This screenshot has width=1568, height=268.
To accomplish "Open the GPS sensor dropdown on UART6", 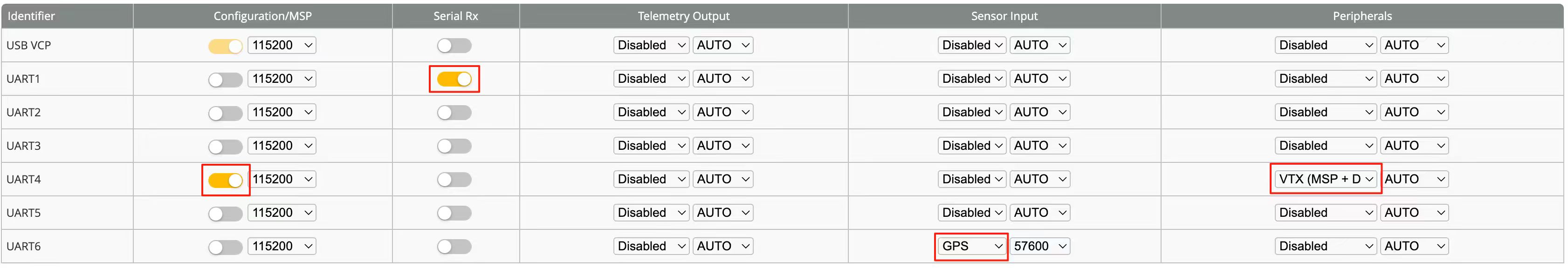I will pyautogui.click(x=970, y=246).
